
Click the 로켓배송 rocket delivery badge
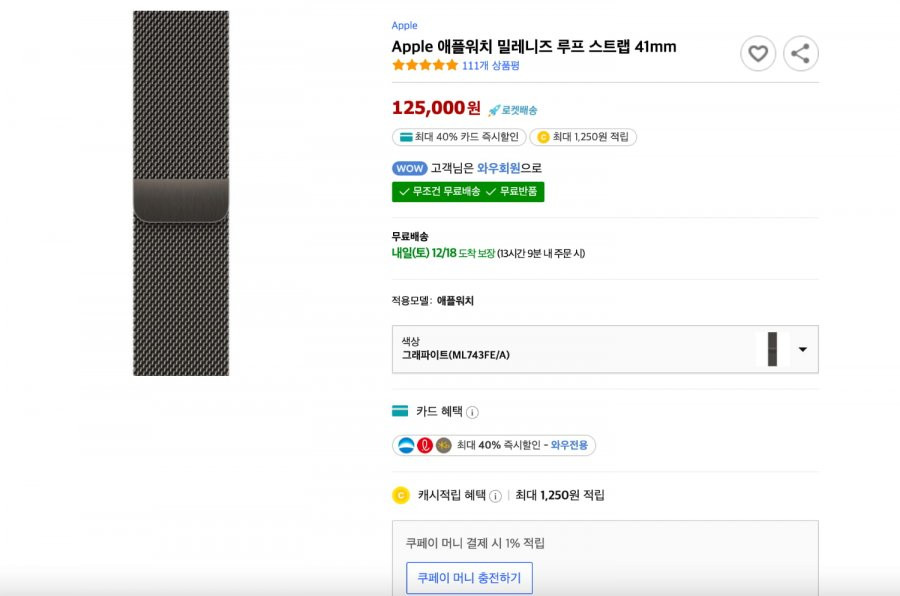513,110
